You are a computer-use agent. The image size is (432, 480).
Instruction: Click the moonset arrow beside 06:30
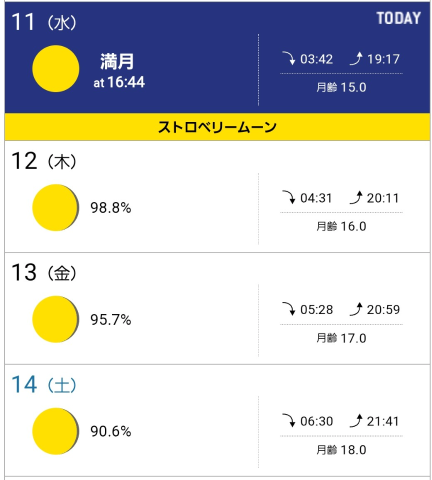tap(289, 421)
